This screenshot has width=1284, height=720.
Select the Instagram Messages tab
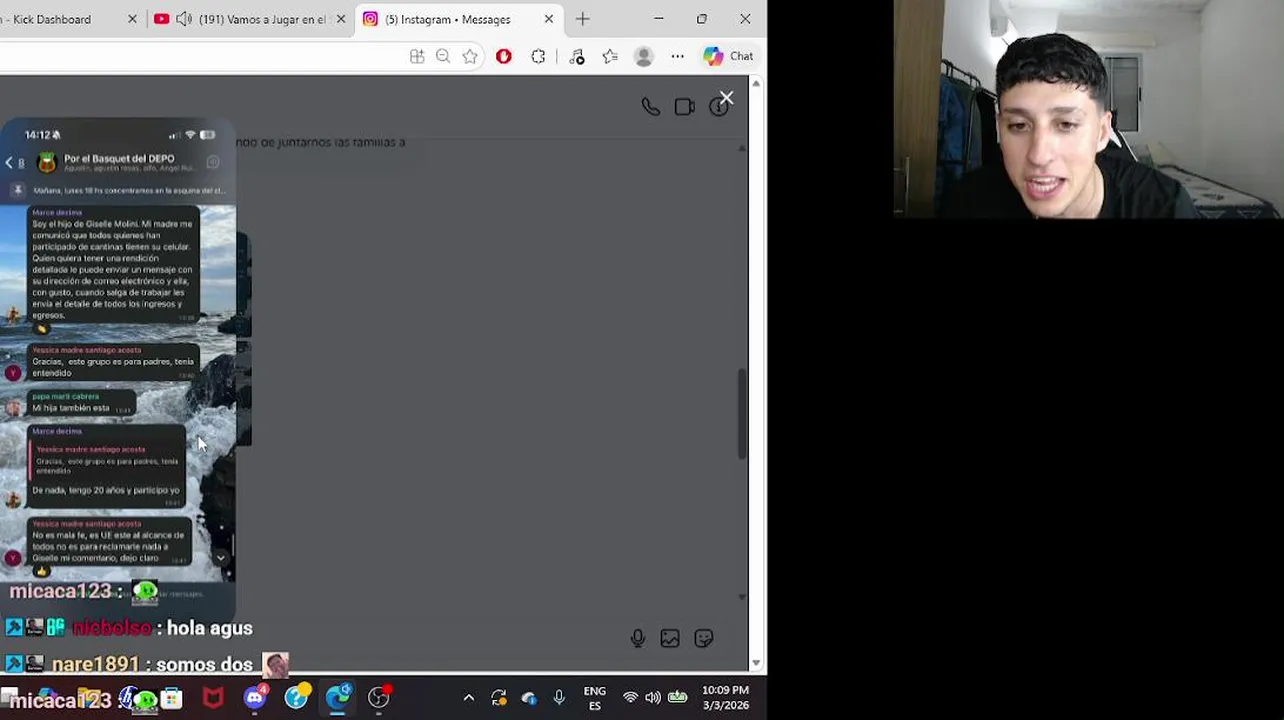tap(459, 19)
